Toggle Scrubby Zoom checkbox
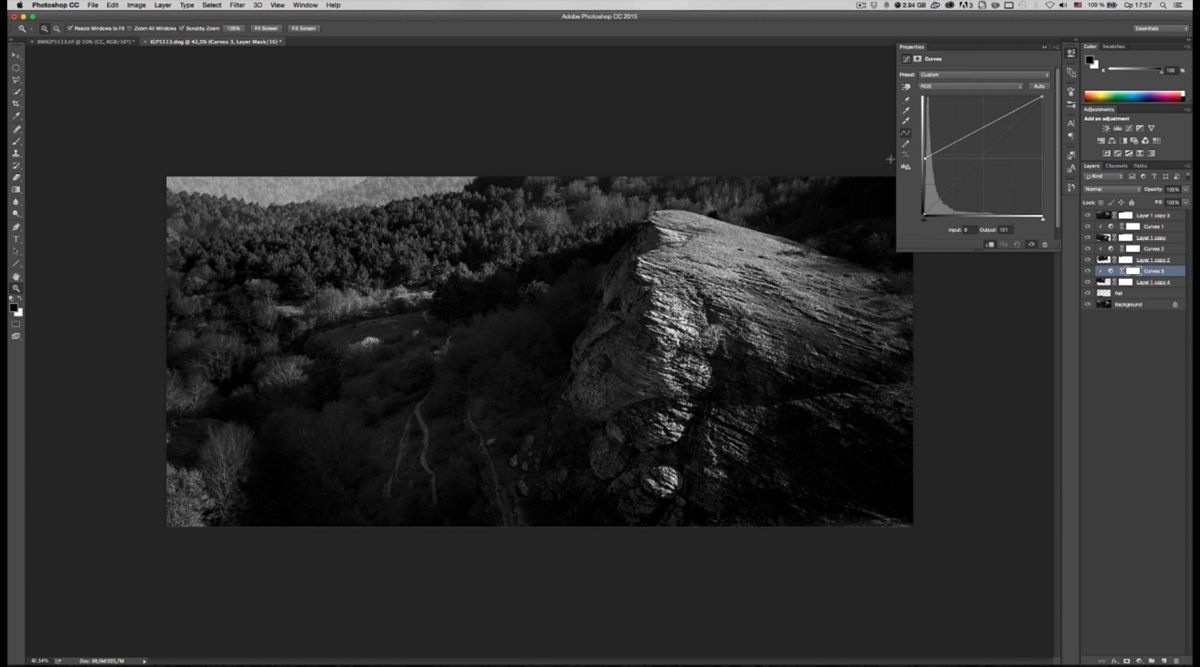 click(182, 28)
